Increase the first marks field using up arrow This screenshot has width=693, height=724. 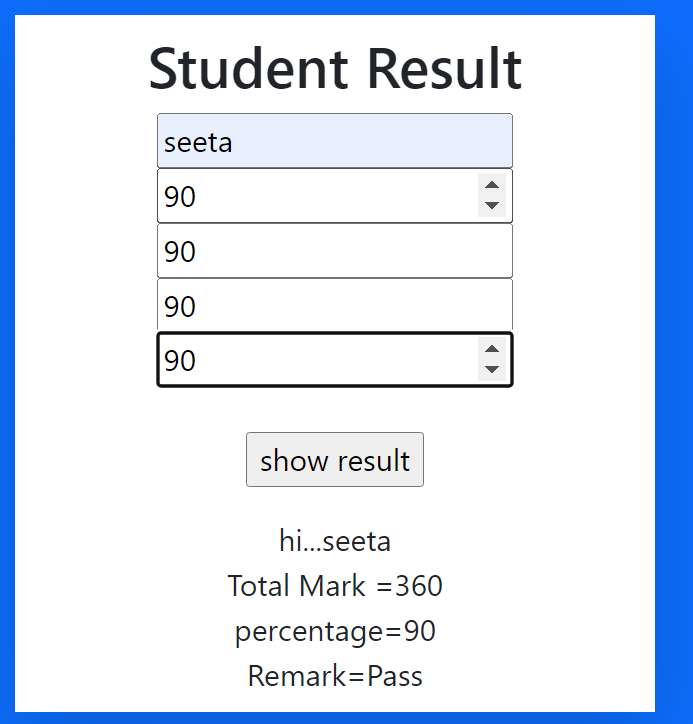(491, 185)
